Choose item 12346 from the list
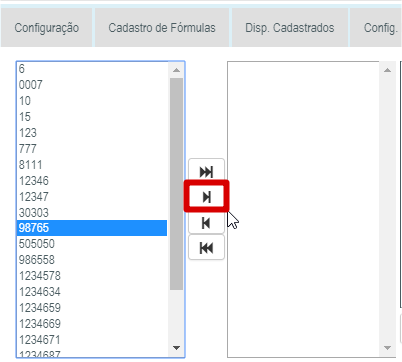The width and height of the screenshot is (402, 362). (92, 181)
